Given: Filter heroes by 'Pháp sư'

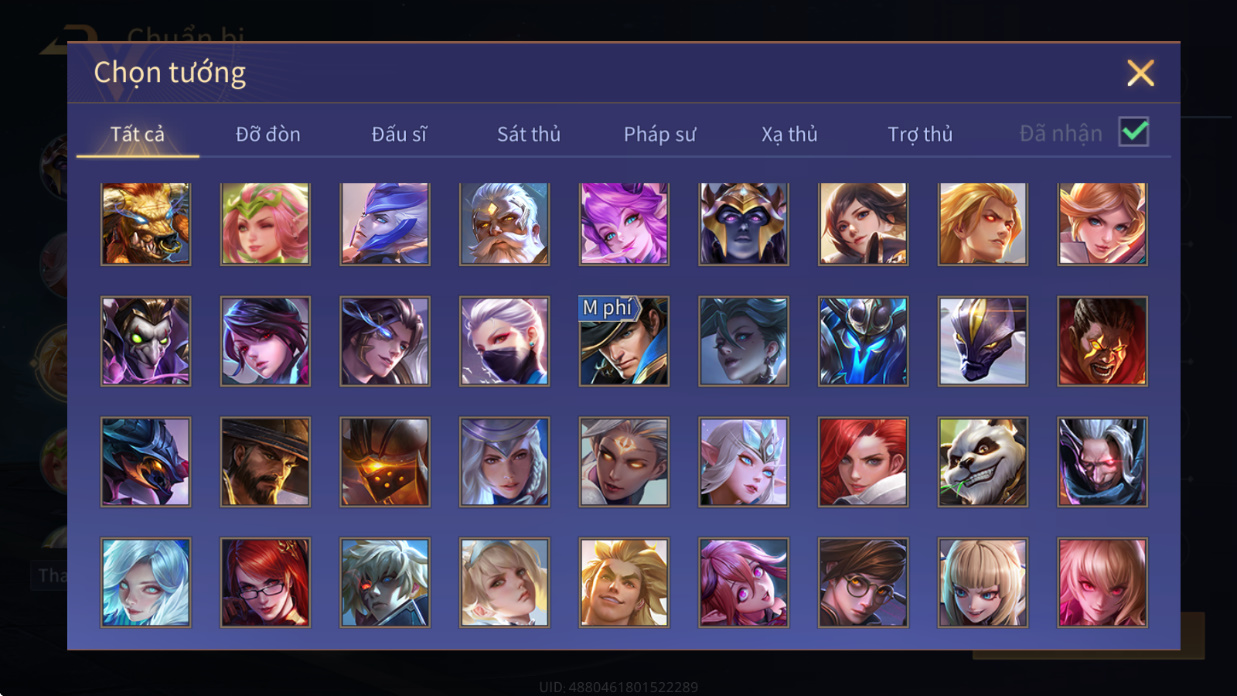Looking at the screenshot, I should point(660,134).
